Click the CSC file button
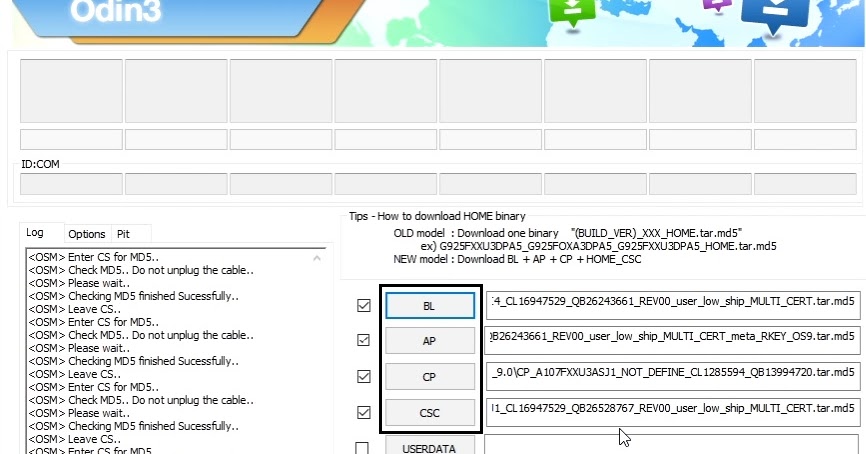Screen dimensions: 866x454 click(430, 413)
